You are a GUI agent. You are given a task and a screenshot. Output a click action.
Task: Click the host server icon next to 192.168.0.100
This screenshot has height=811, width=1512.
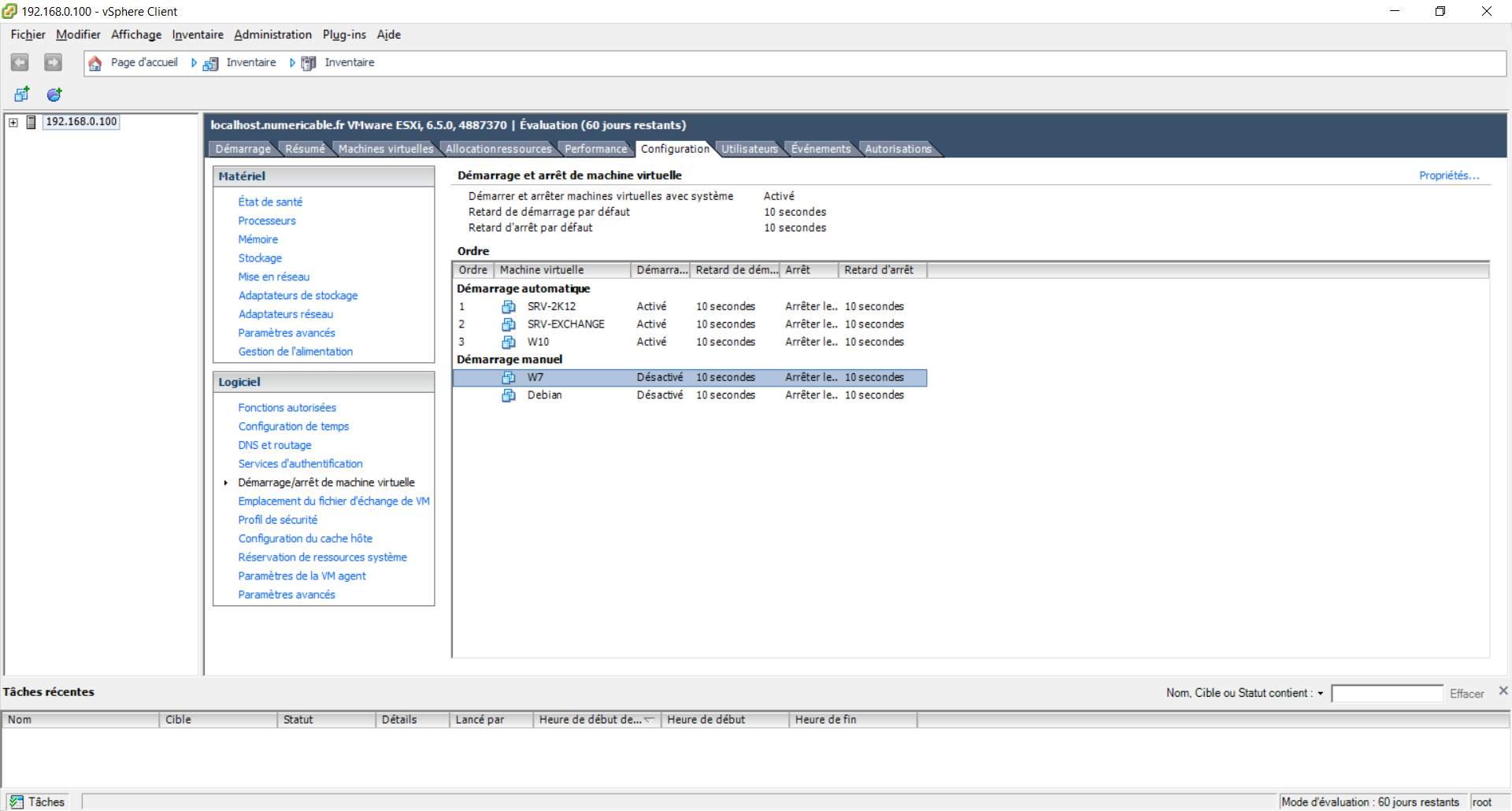[x=31, y=122]
